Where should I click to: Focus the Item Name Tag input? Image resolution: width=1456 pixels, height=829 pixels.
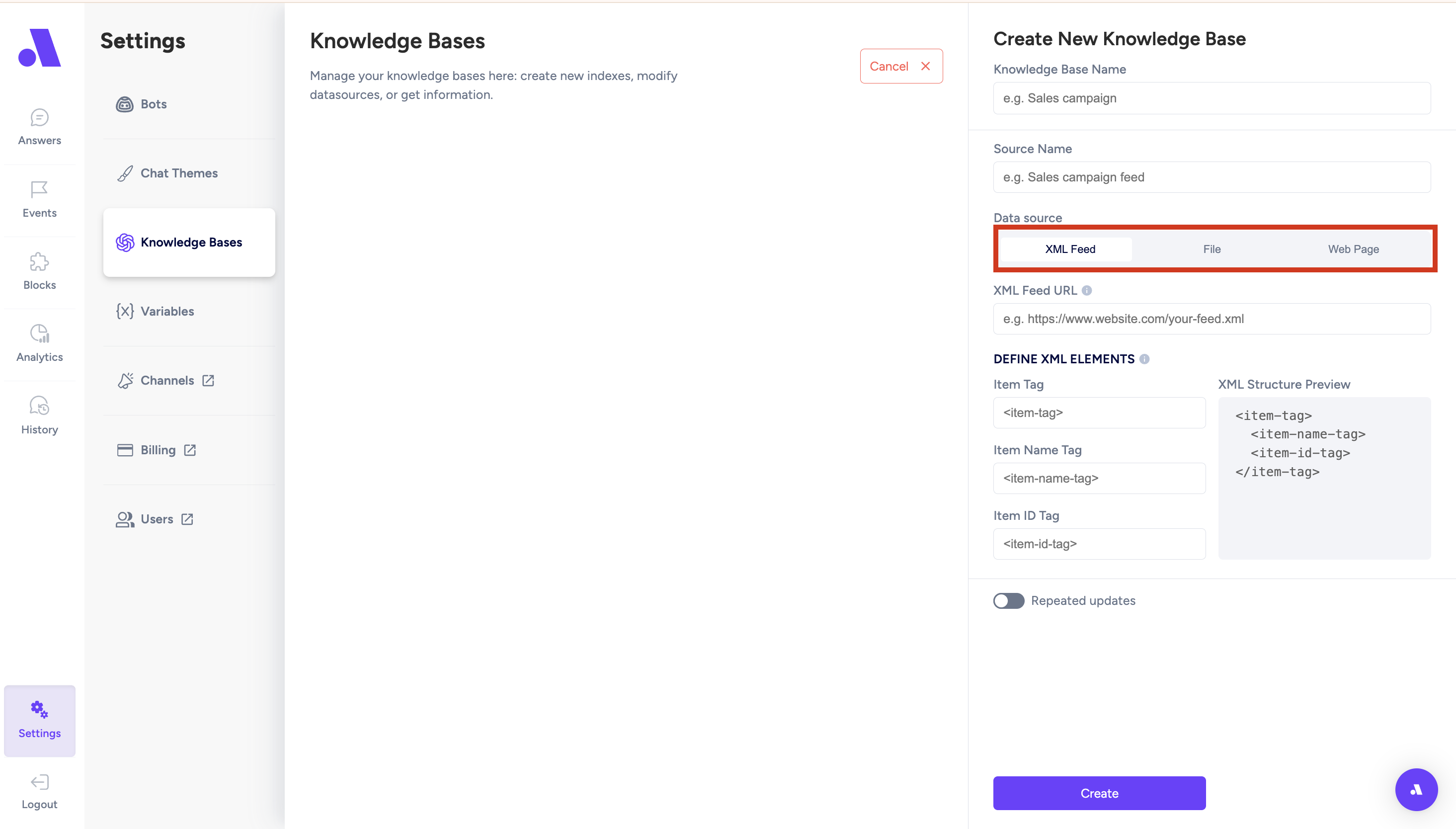pyautogui.click(x=1099, y=478)
